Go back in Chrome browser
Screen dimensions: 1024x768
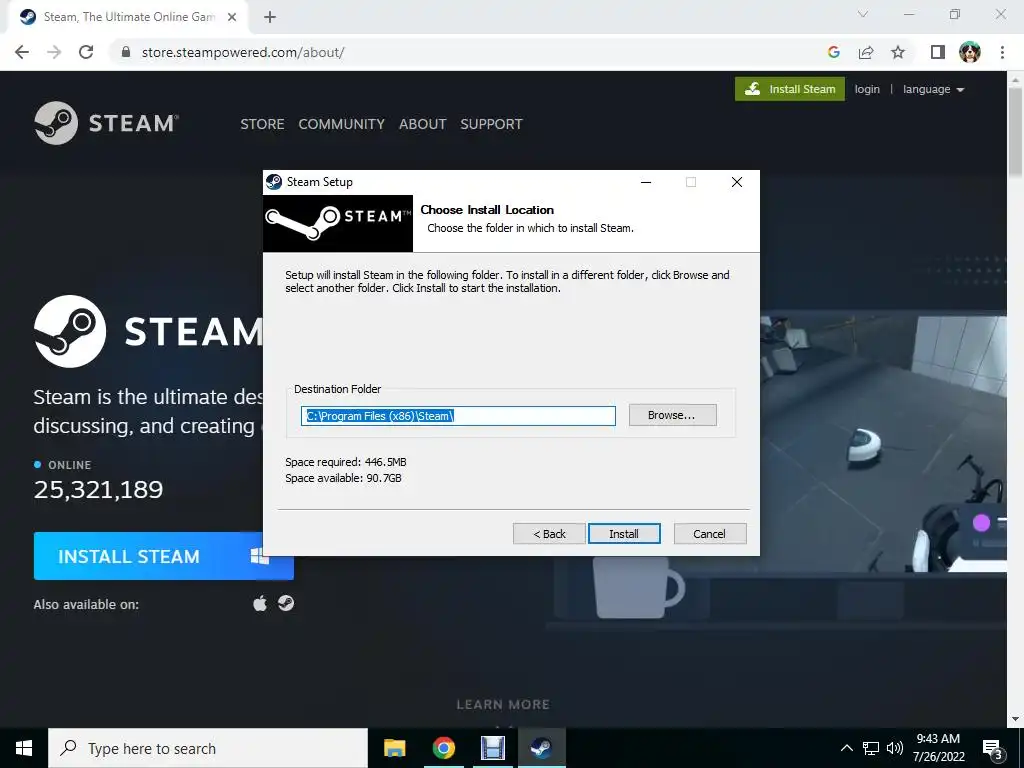22,52
